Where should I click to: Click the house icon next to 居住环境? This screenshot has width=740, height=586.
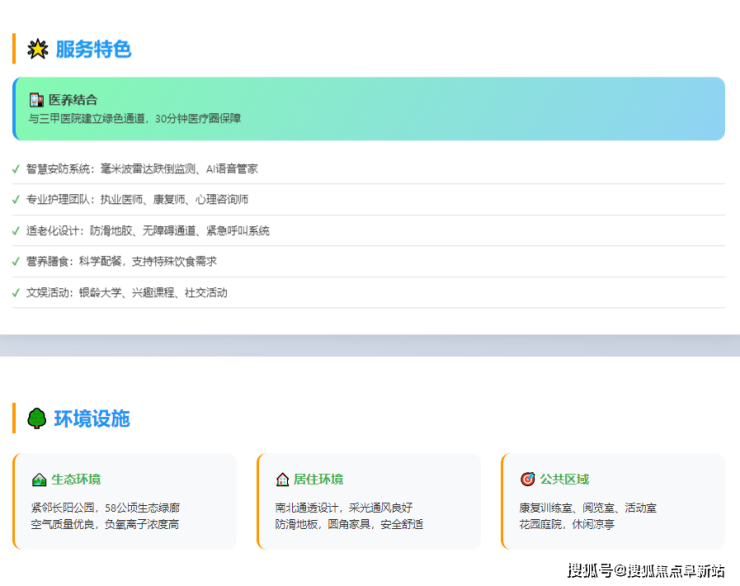point(283,479)
